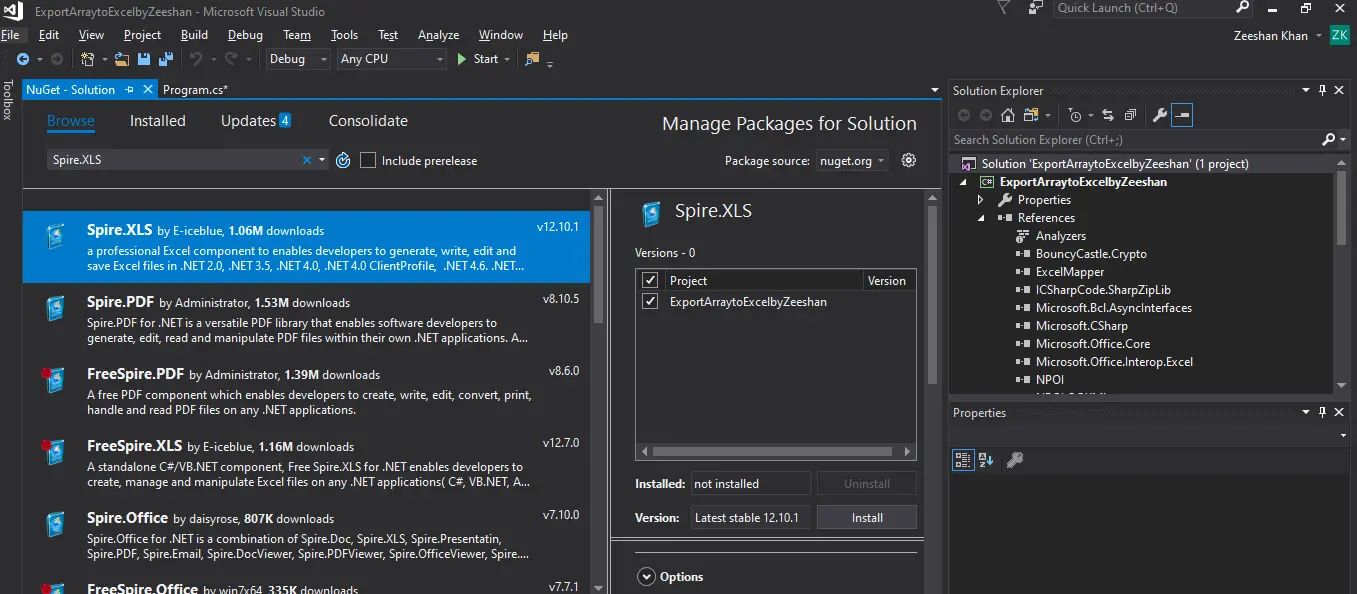Click the Find in Files toolbar icon

(x=532, y=59)
